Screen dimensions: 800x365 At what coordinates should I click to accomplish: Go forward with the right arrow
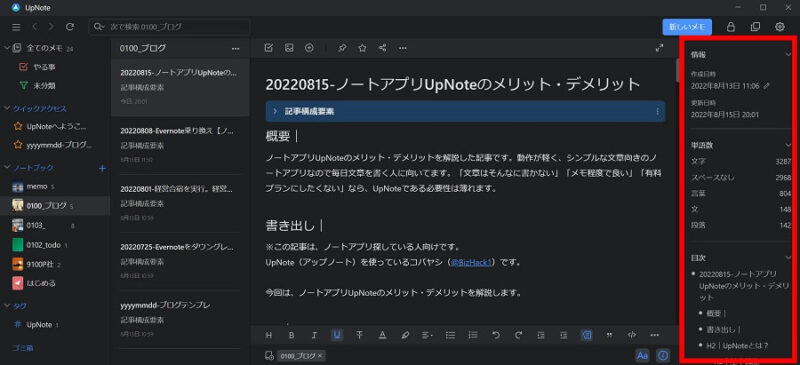[x=51, y=27]
